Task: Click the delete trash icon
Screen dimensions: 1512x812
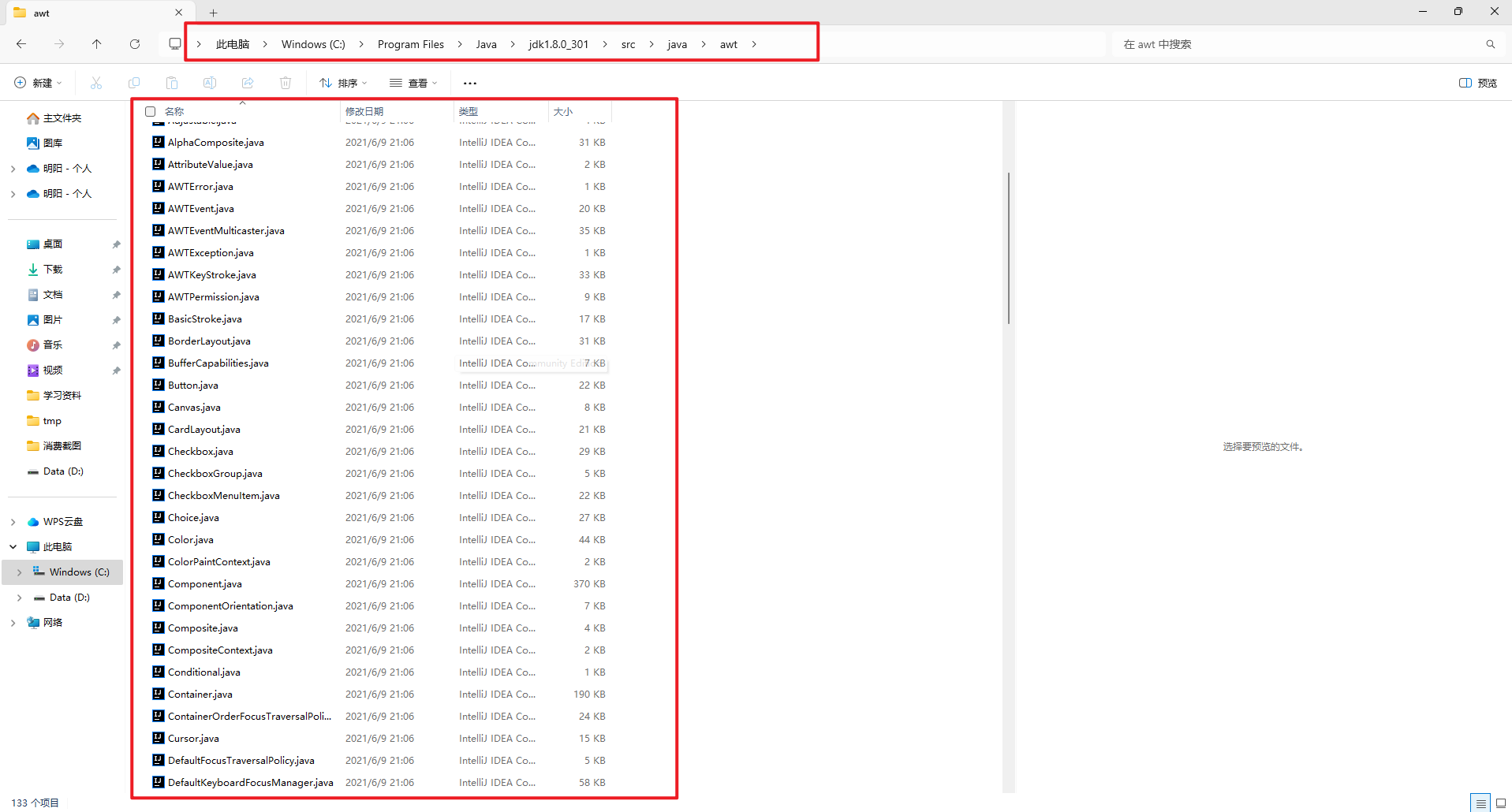Action: pos(286,83)
